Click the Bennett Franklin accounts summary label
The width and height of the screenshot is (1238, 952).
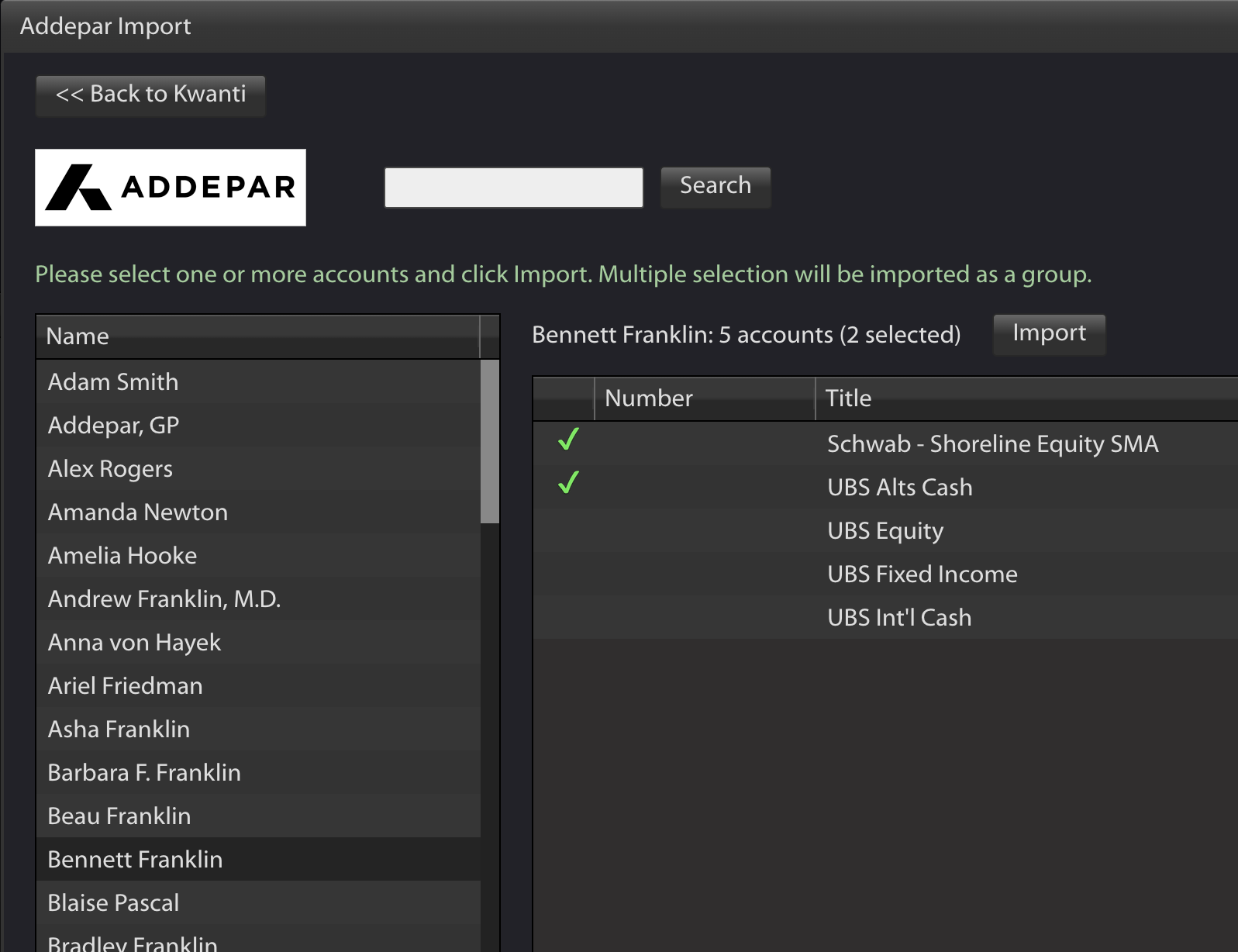point(746,335)
